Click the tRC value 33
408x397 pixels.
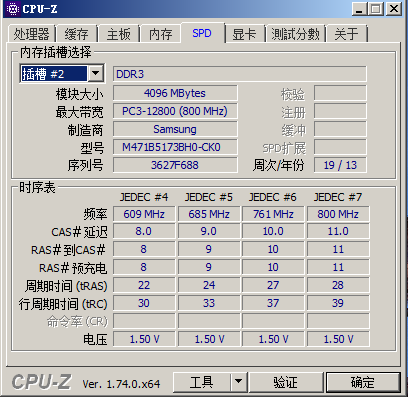[209, 303]
